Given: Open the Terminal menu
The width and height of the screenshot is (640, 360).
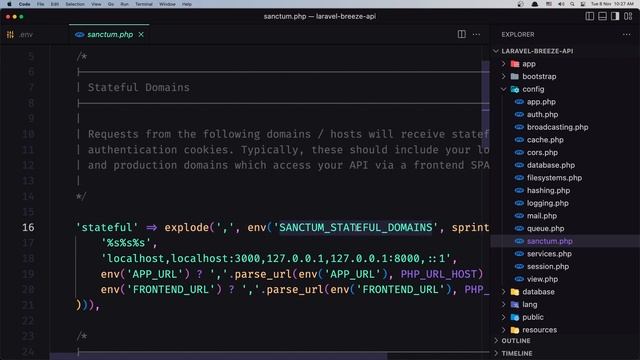Looking at the screenshot, I should [x=144, y=4].
